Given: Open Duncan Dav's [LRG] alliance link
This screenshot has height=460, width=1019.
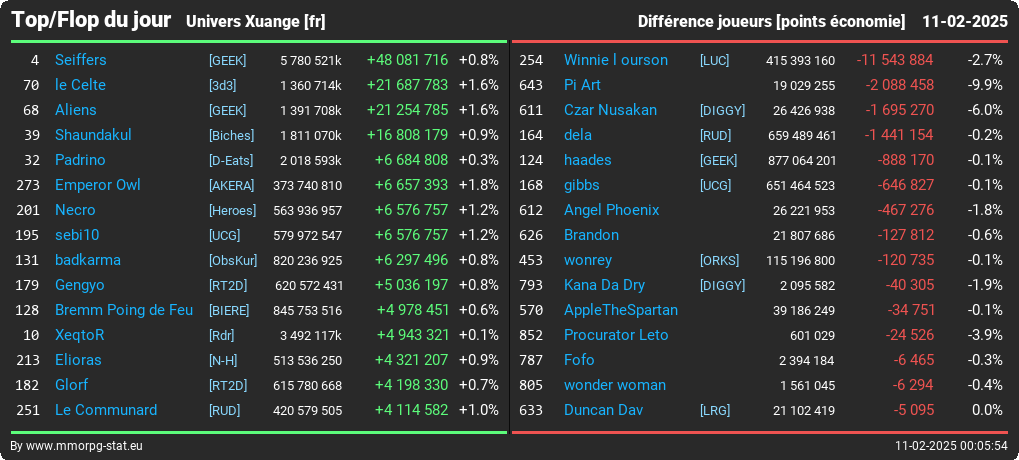Looking at the screenshot, I should pos(715,411).
